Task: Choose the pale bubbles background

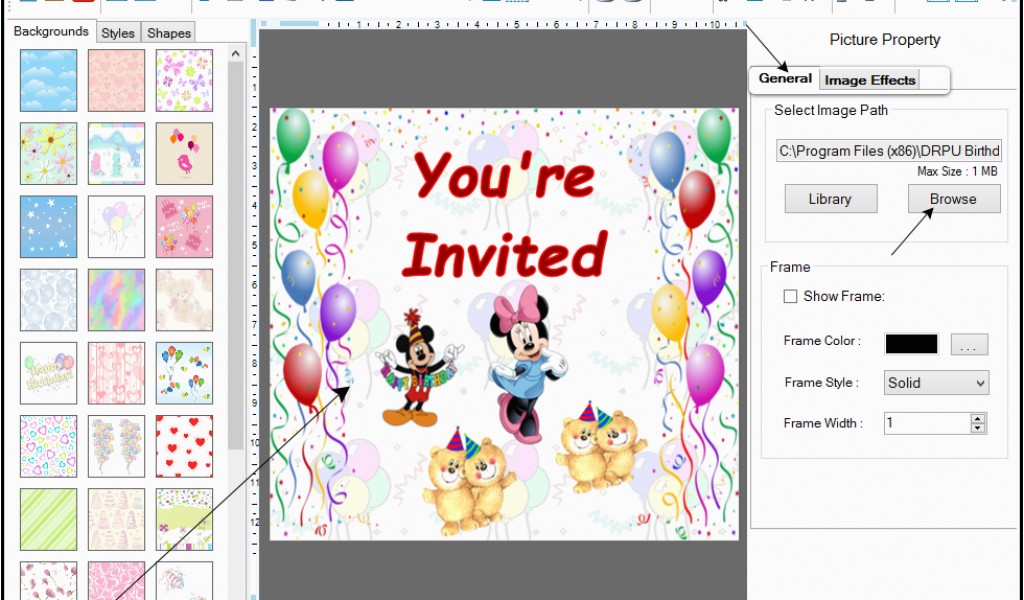Action: [x=48, y=300]
